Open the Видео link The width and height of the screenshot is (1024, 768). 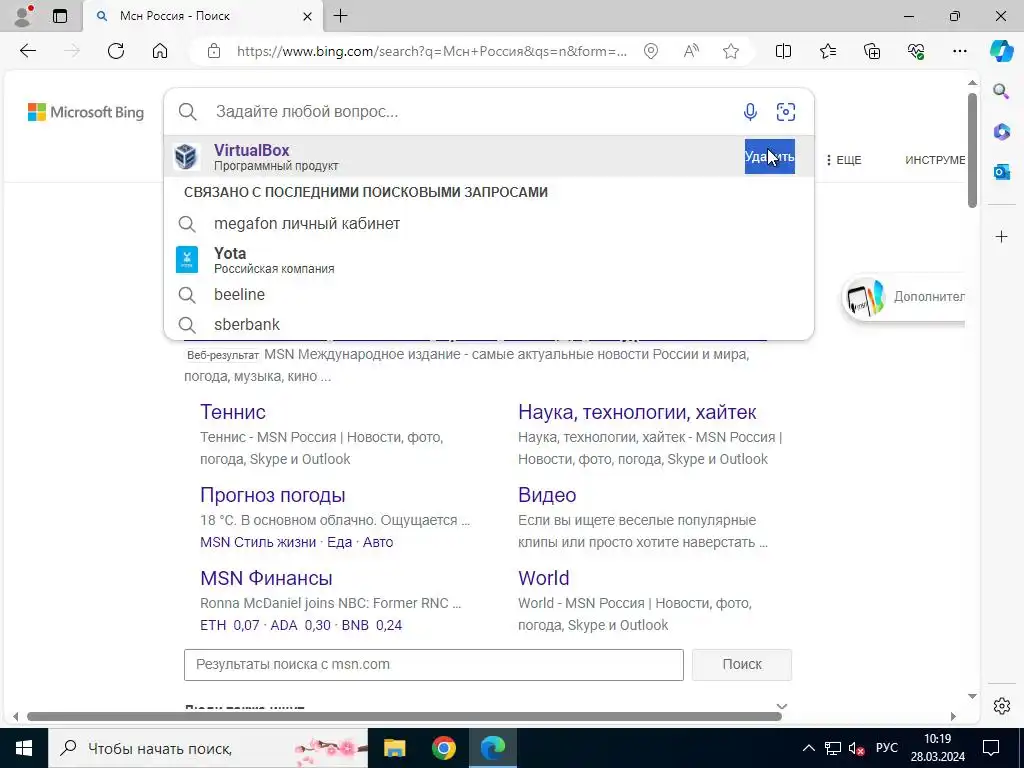[547, 495]
